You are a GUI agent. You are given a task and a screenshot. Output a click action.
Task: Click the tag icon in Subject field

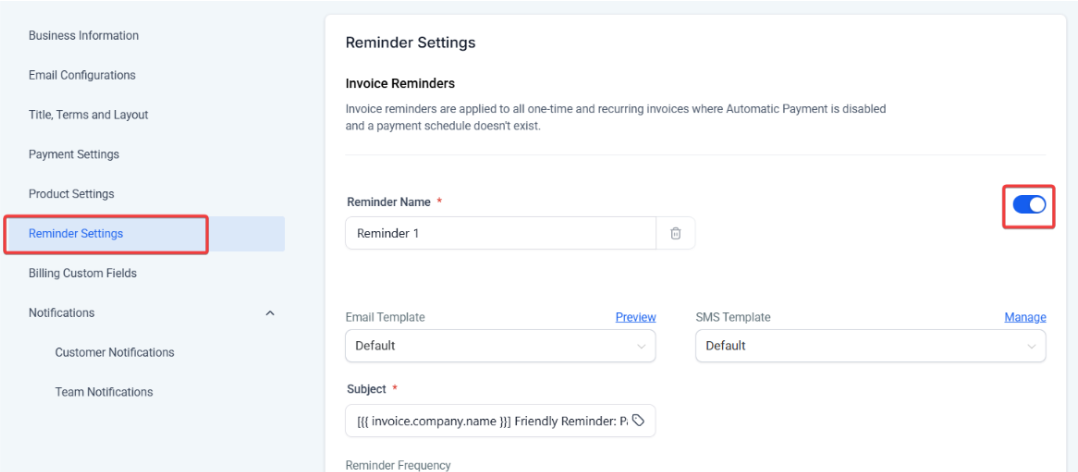click(638, 421)
